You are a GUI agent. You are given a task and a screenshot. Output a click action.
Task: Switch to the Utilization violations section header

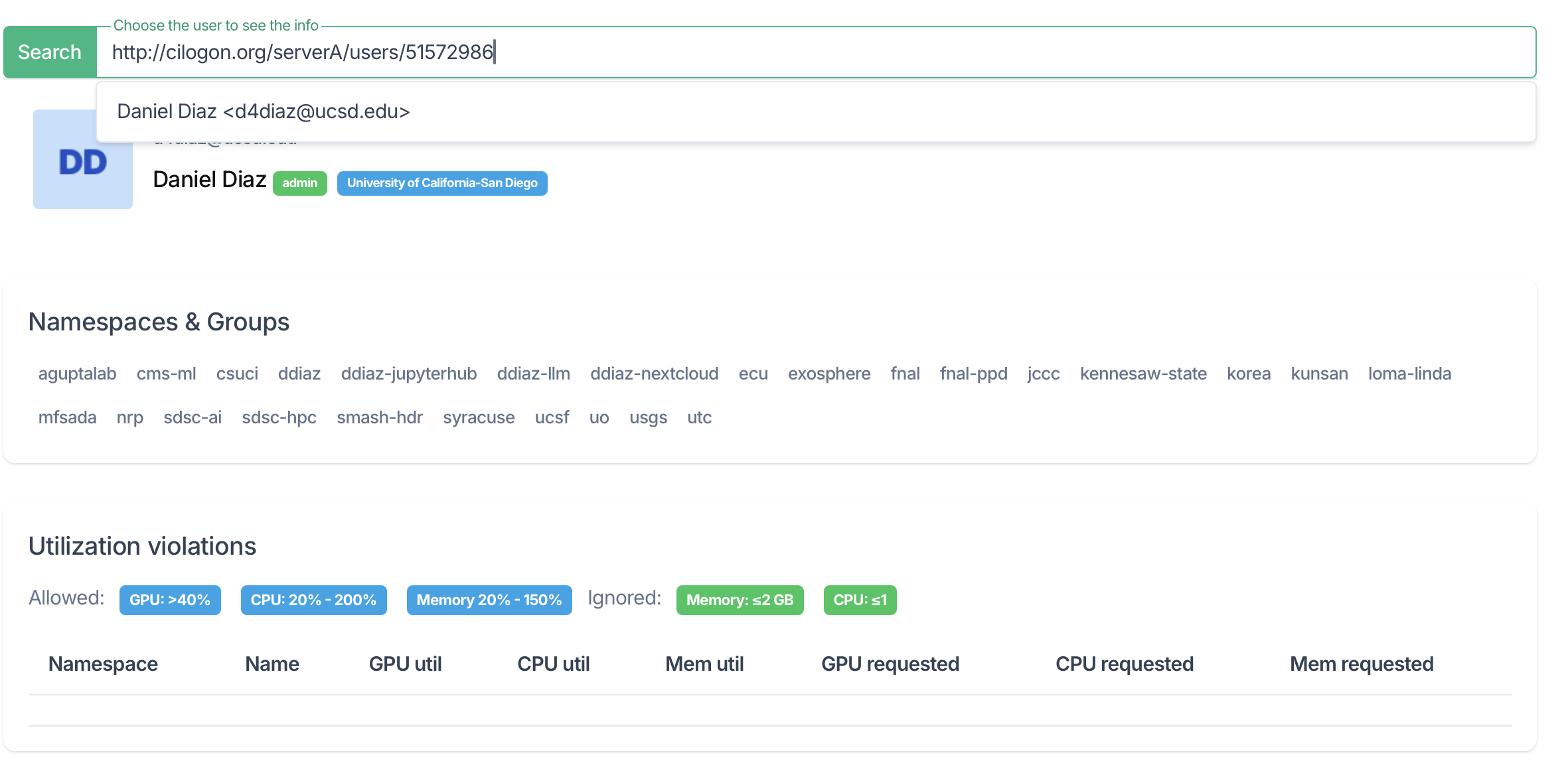(142, 545)
